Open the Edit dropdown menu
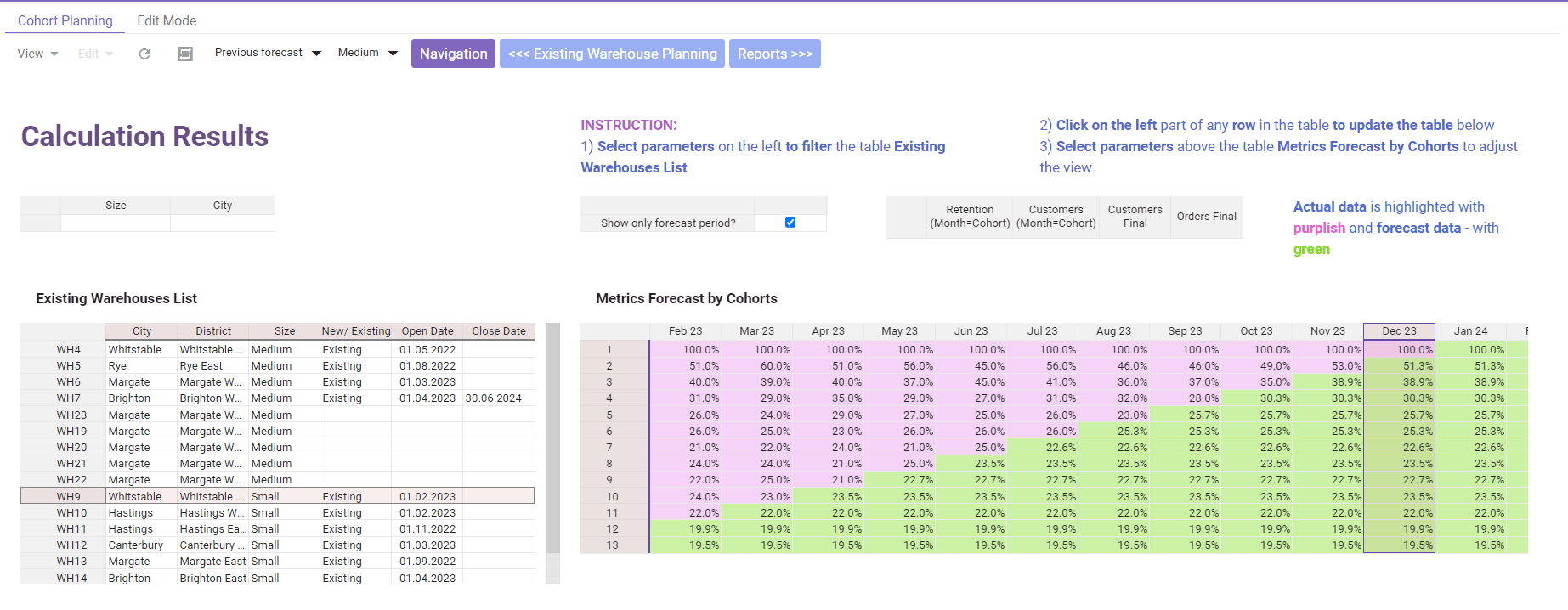1568x610 pixels. [x=95, y=54]
